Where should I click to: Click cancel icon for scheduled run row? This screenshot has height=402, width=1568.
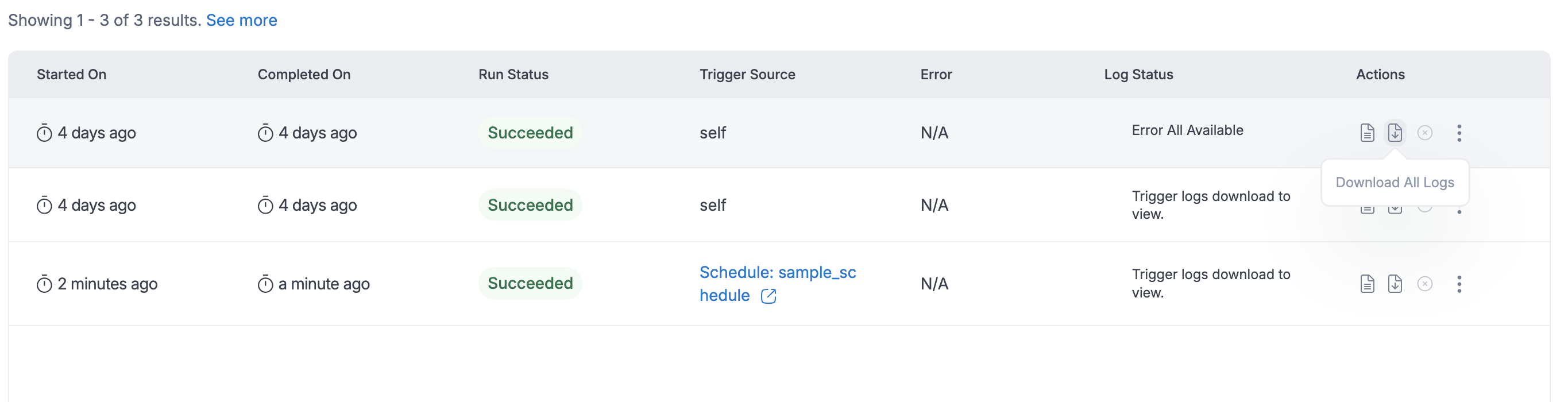pyautogui.click(x=1424, y=283)
